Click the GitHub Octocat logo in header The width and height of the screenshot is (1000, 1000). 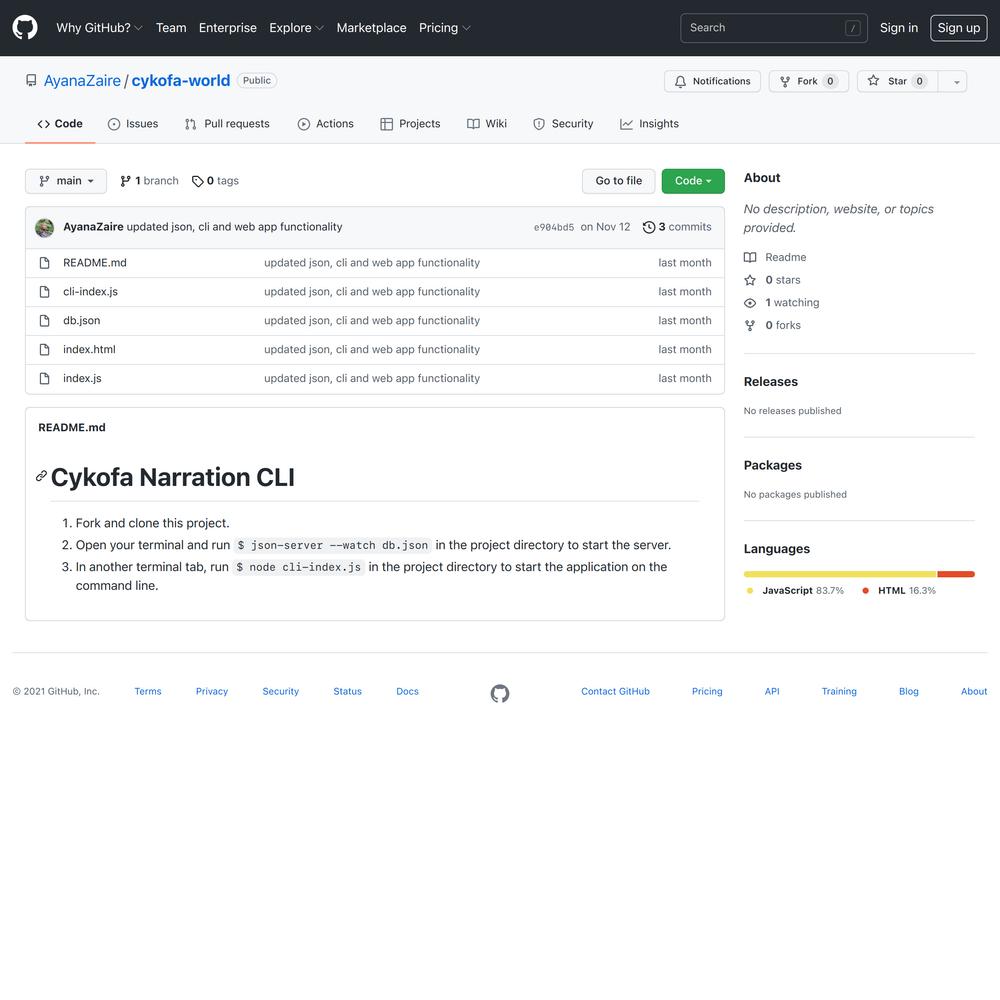tap(25, 28)
